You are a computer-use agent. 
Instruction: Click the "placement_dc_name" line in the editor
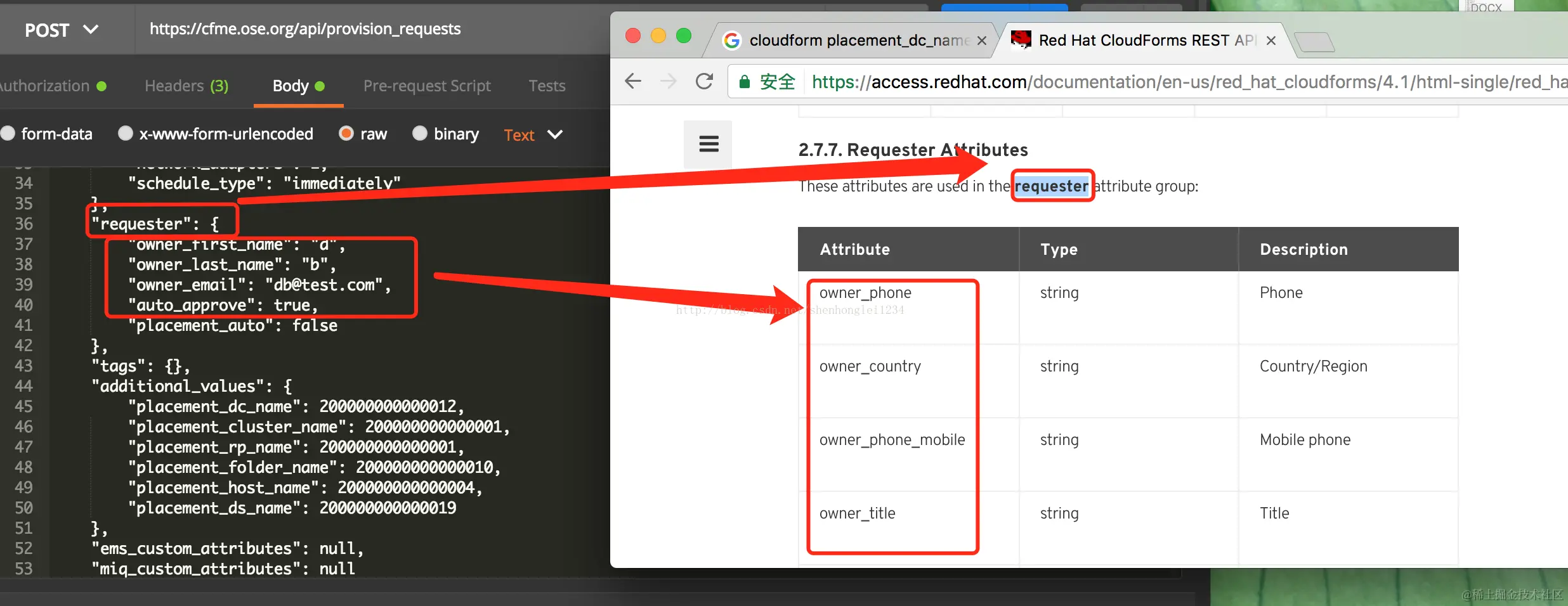pyautogui.click(x=296, y=406)
